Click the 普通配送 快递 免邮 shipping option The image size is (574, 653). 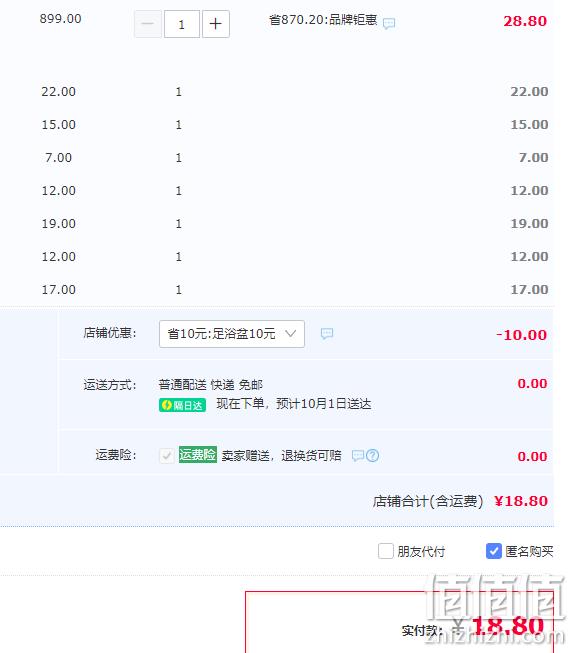coord(210,384)
